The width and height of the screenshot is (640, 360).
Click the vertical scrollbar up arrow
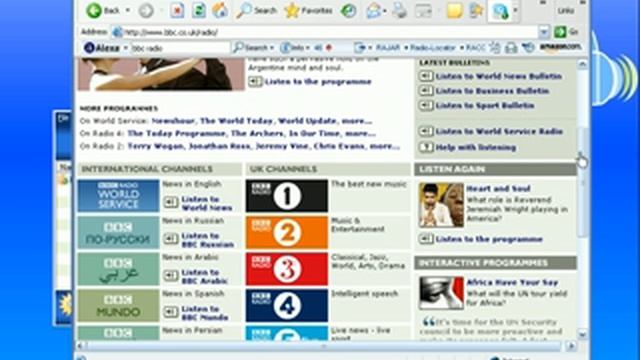pyautogui.click(x=582, y=64)
